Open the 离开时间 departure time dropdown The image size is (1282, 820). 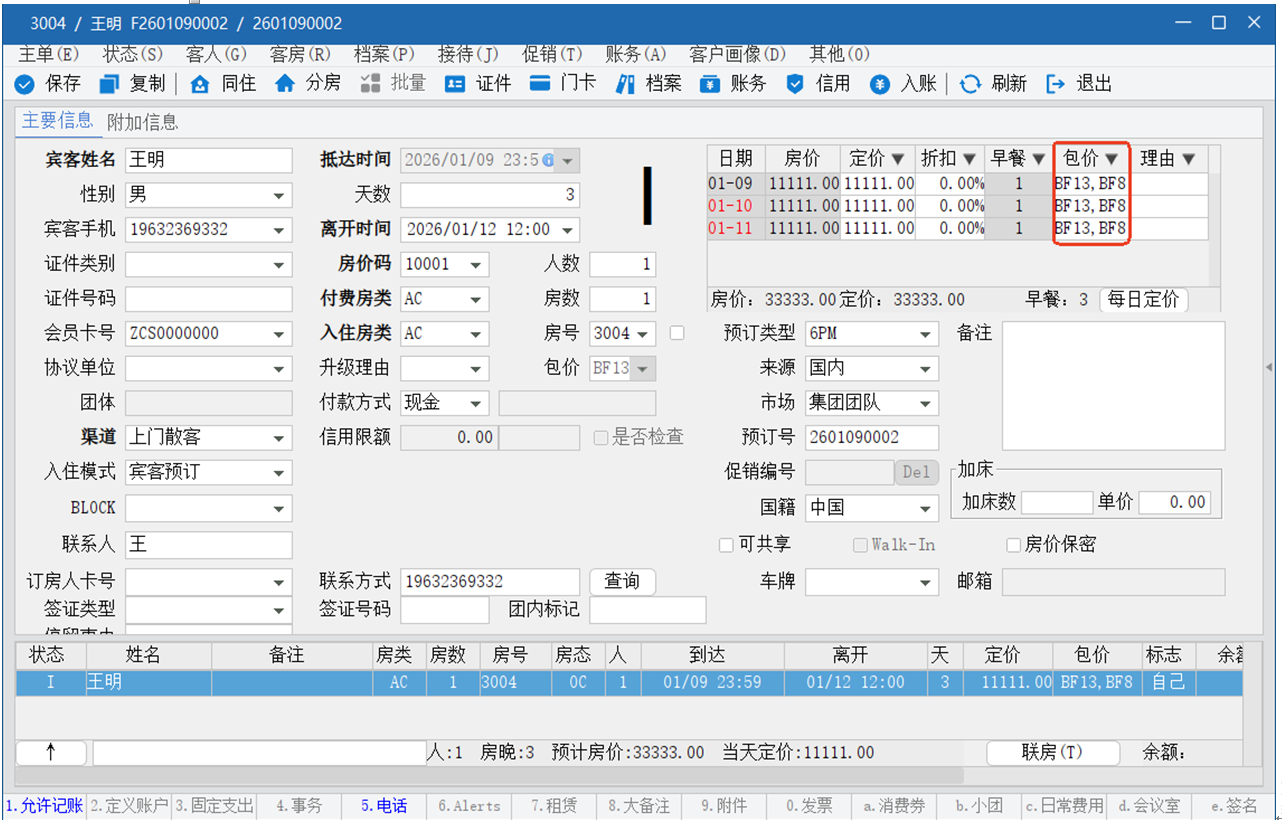pyautogui.click(x=568, y=229)
